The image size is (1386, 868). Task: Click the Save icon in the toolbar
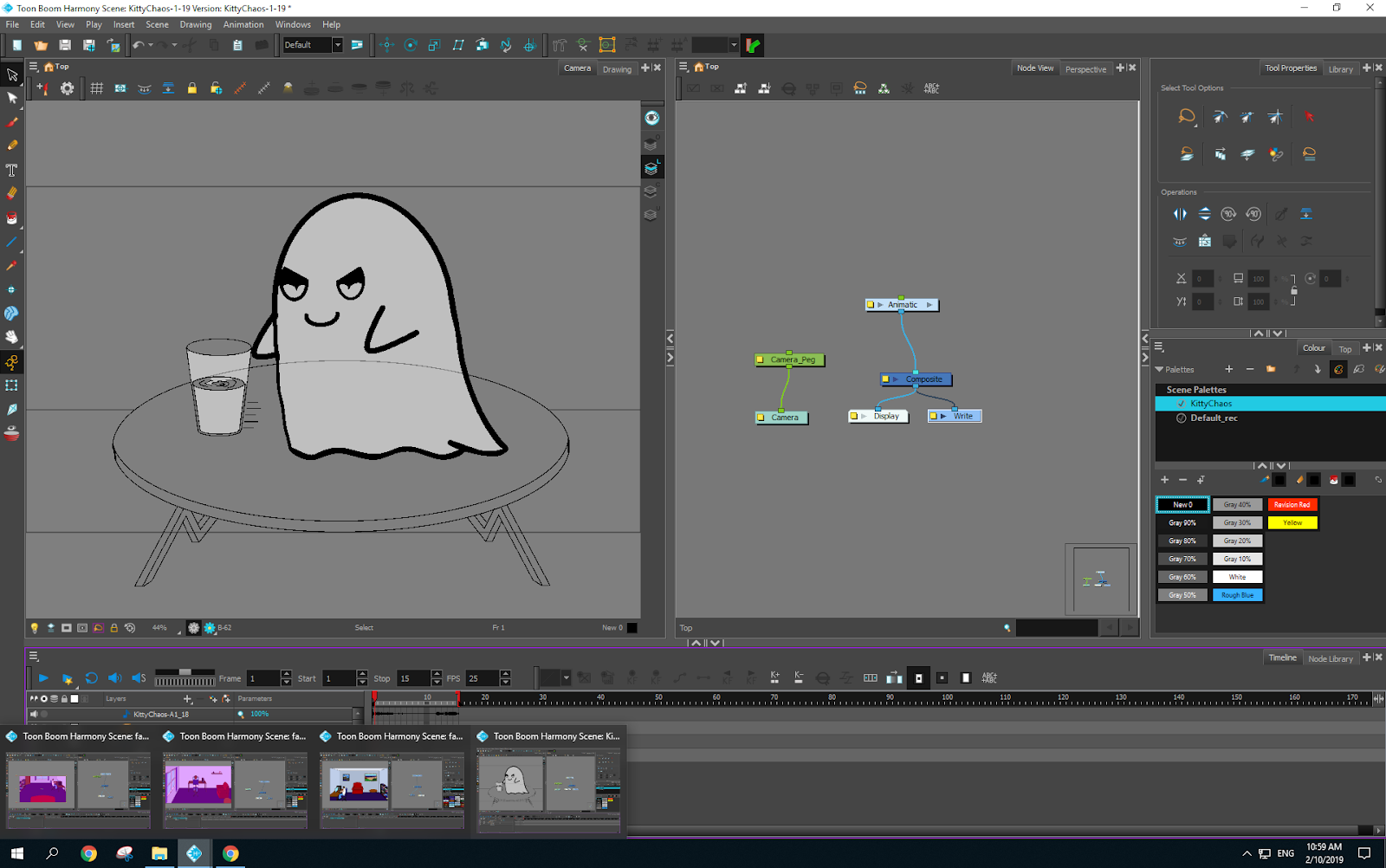(65, 45)
